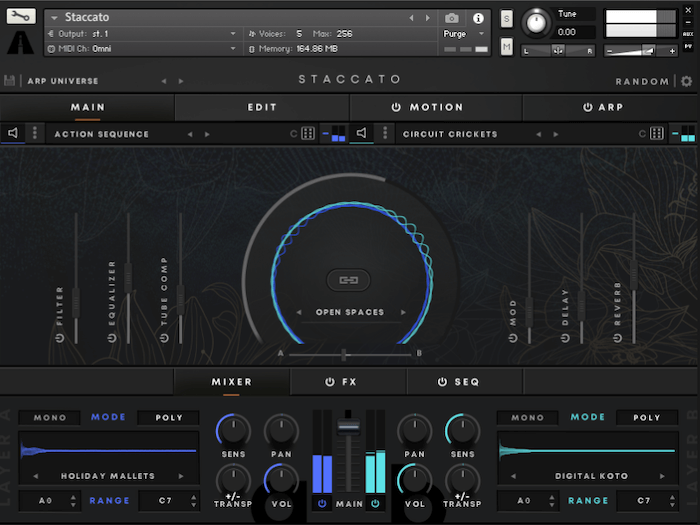Click the link icon in the center dial

[x=349, y=280]
